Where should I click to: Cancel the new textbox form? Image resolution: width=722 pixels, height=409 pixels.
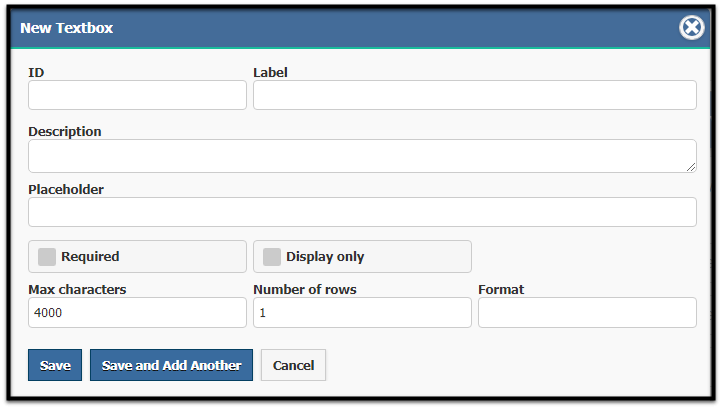click(x=293, y=365)
